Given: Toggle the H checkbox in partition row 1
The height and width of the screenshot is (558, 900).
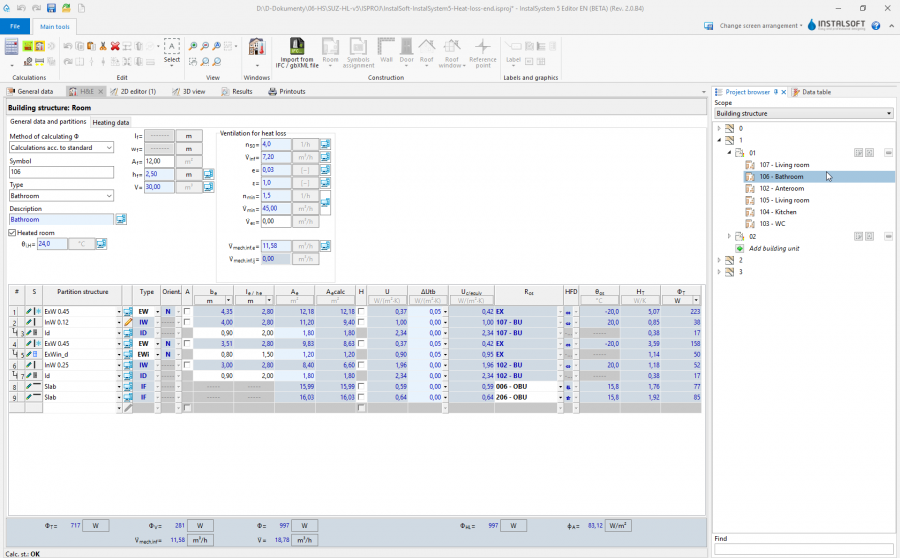Looking at the screenshot, I should (362, 312).
